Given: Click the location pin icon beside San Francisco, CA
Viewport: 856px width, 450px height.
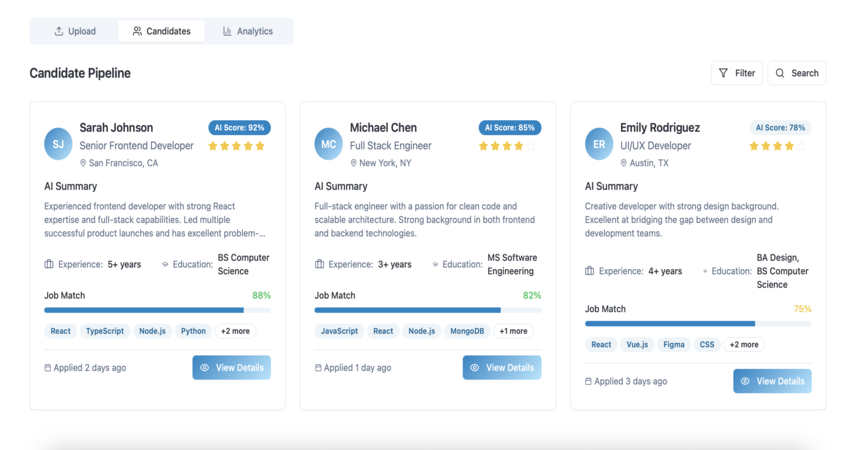Looking at the screenshot, I should pyautogui.click(x=83, y=163).
